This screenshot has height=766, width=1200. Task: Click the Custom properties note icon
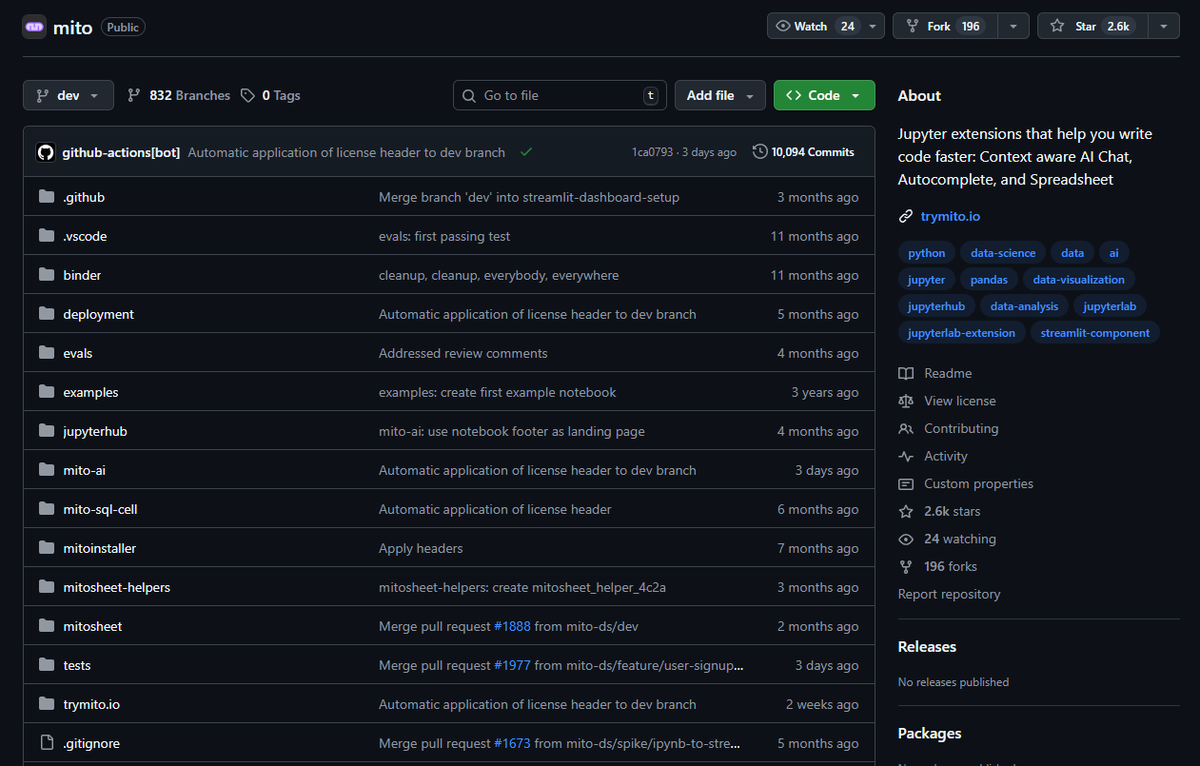pos(906,484)
